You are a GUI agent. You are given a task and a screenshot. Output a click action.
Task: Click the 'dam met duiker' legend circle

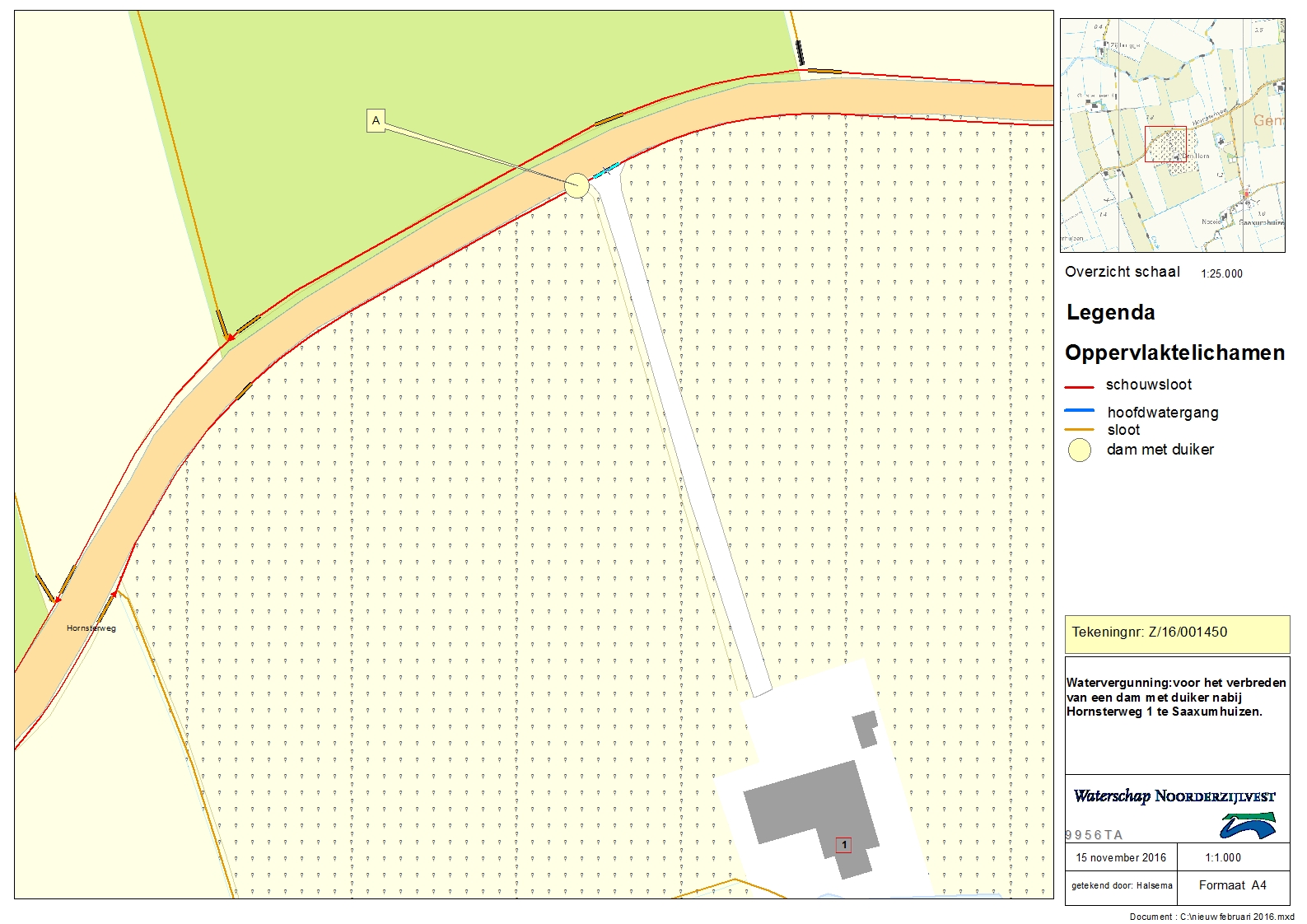pos(1079,450)
